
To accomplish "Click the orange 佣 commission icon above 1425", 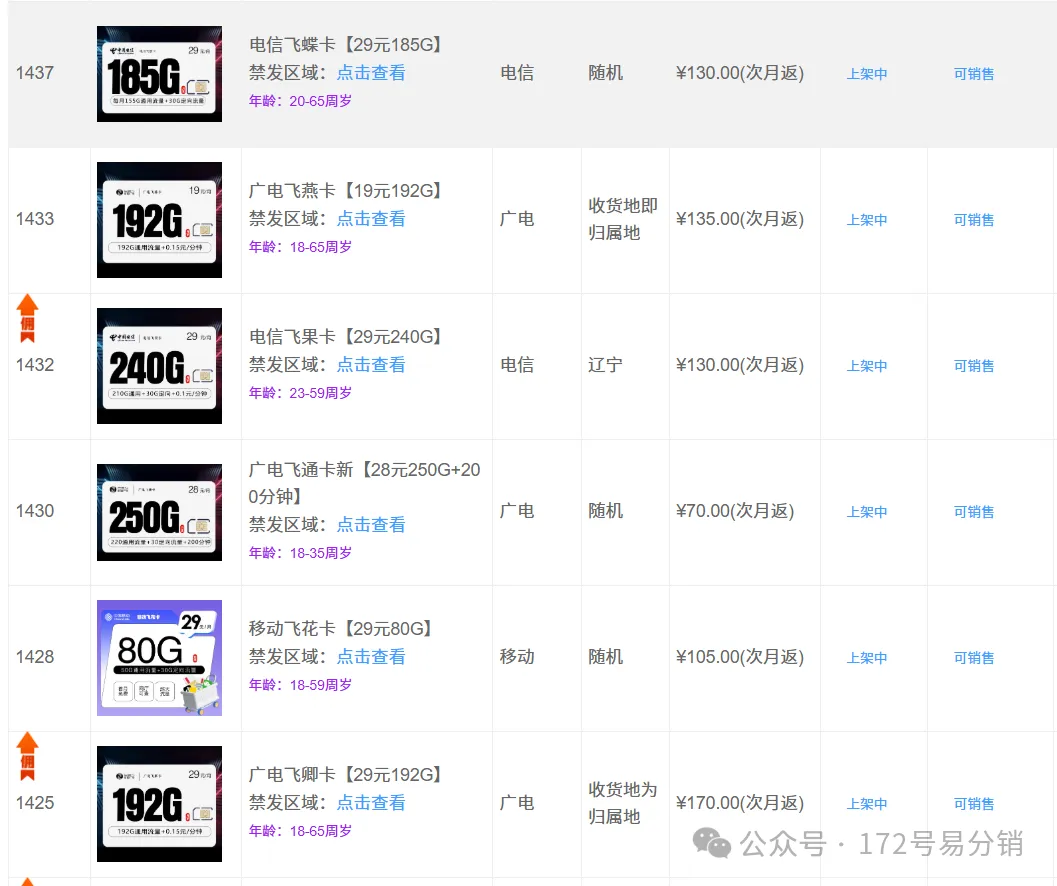I will tap(27, 755).
